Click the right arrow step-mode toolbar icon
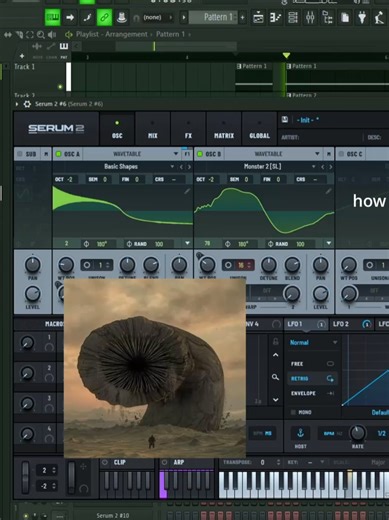The width and height of the screenshot is (389, 520). point(70,17)
